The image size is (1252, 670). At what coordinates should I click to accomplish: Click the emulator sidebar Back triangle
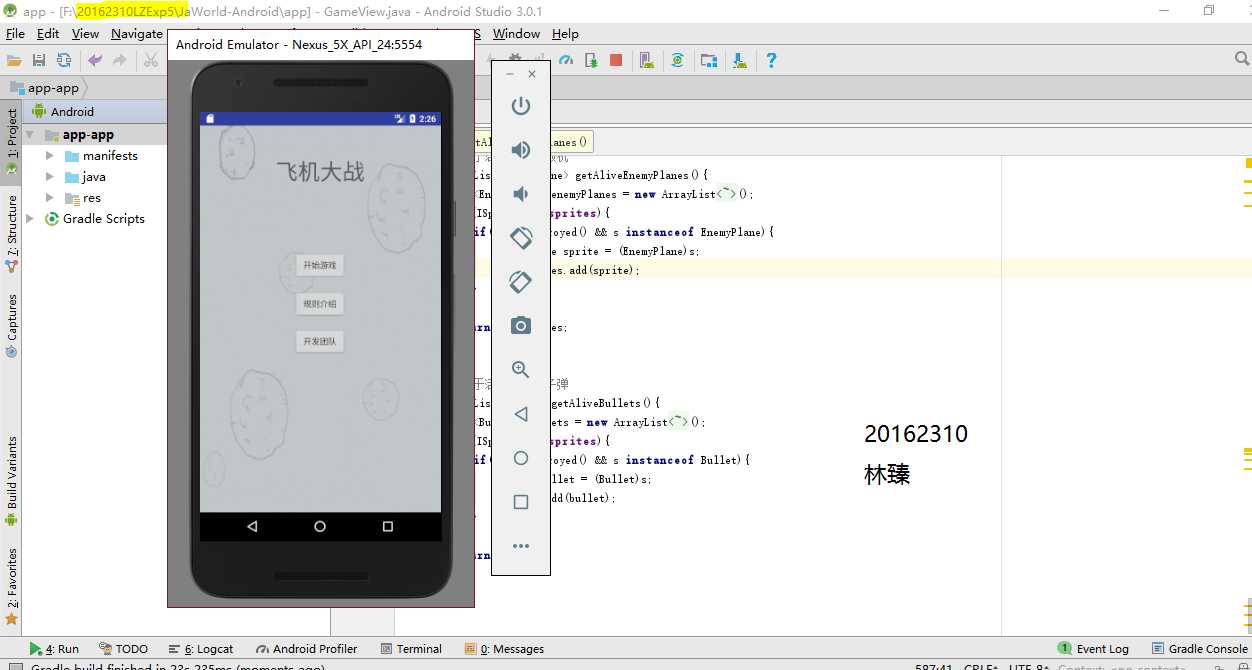tap(521, 414)
